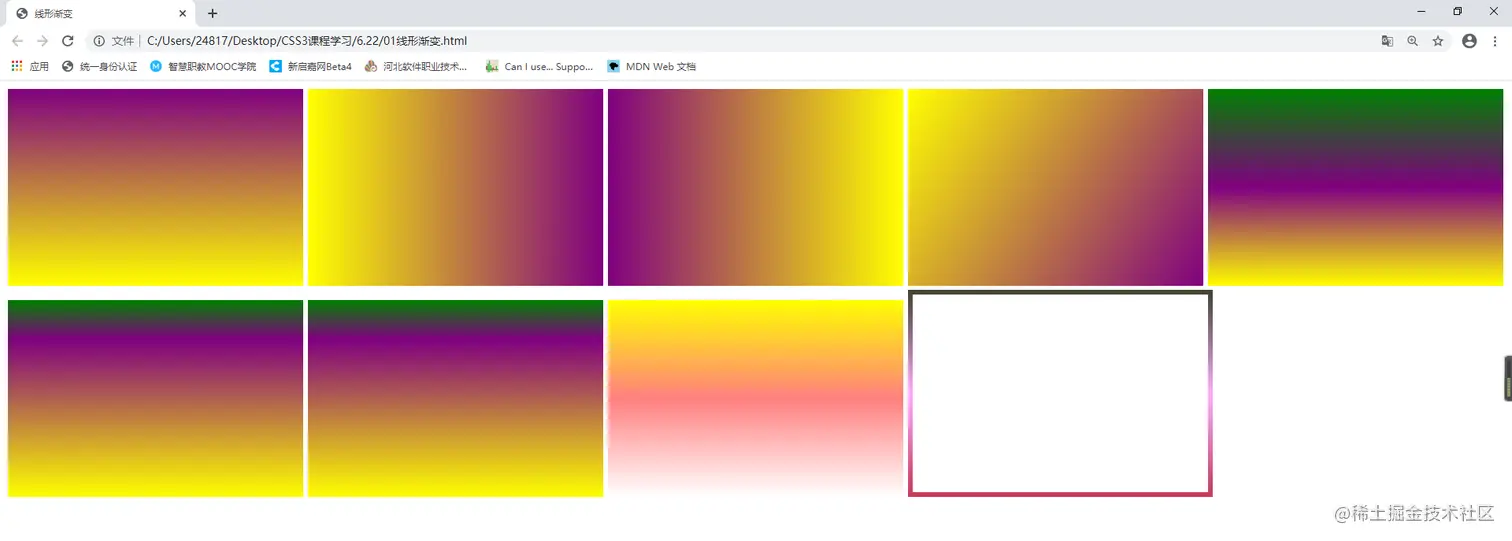Viewport: 1512px width, 541px height.
Task: Restore down the browser window
Action: (1457, 11)
